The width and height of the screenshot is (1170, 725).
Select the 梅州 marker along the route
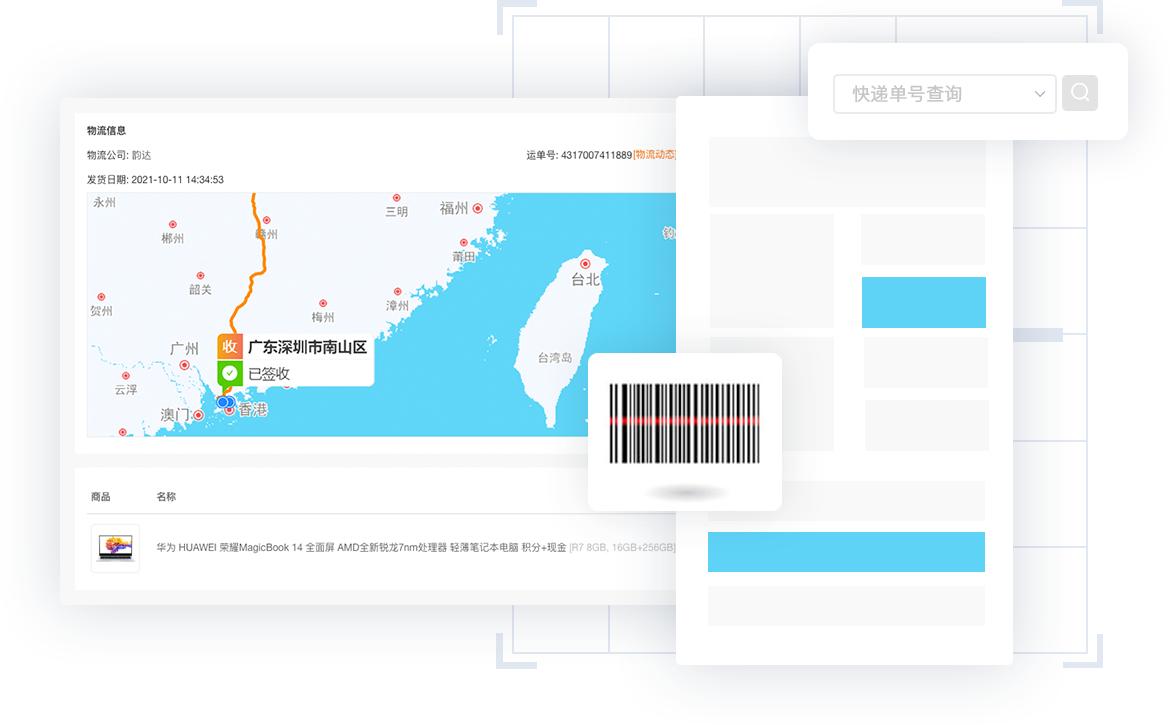coord(321,302)
